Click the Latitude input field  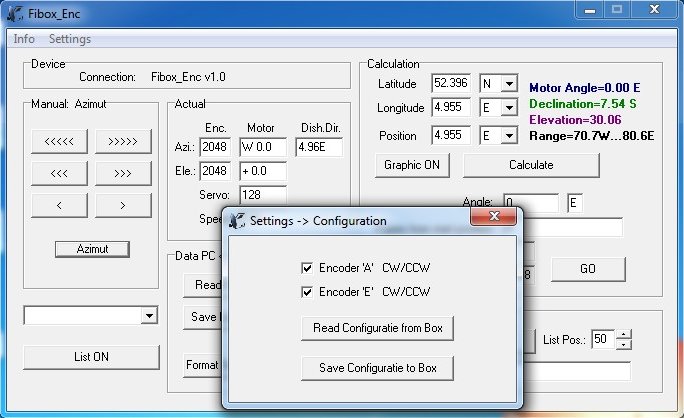coord(453,84)
